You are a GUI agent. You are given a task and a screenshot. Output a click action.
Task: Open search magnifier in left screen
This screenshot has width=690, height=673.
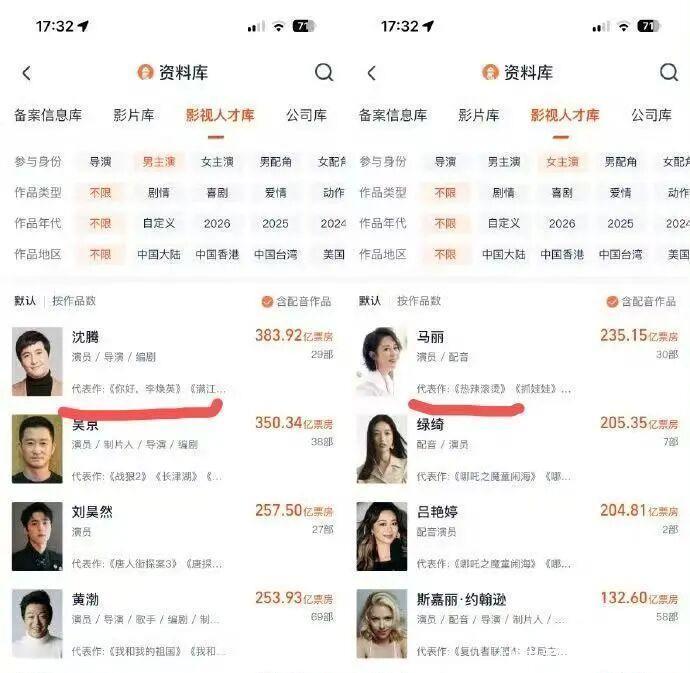click(x=324, y=73)
